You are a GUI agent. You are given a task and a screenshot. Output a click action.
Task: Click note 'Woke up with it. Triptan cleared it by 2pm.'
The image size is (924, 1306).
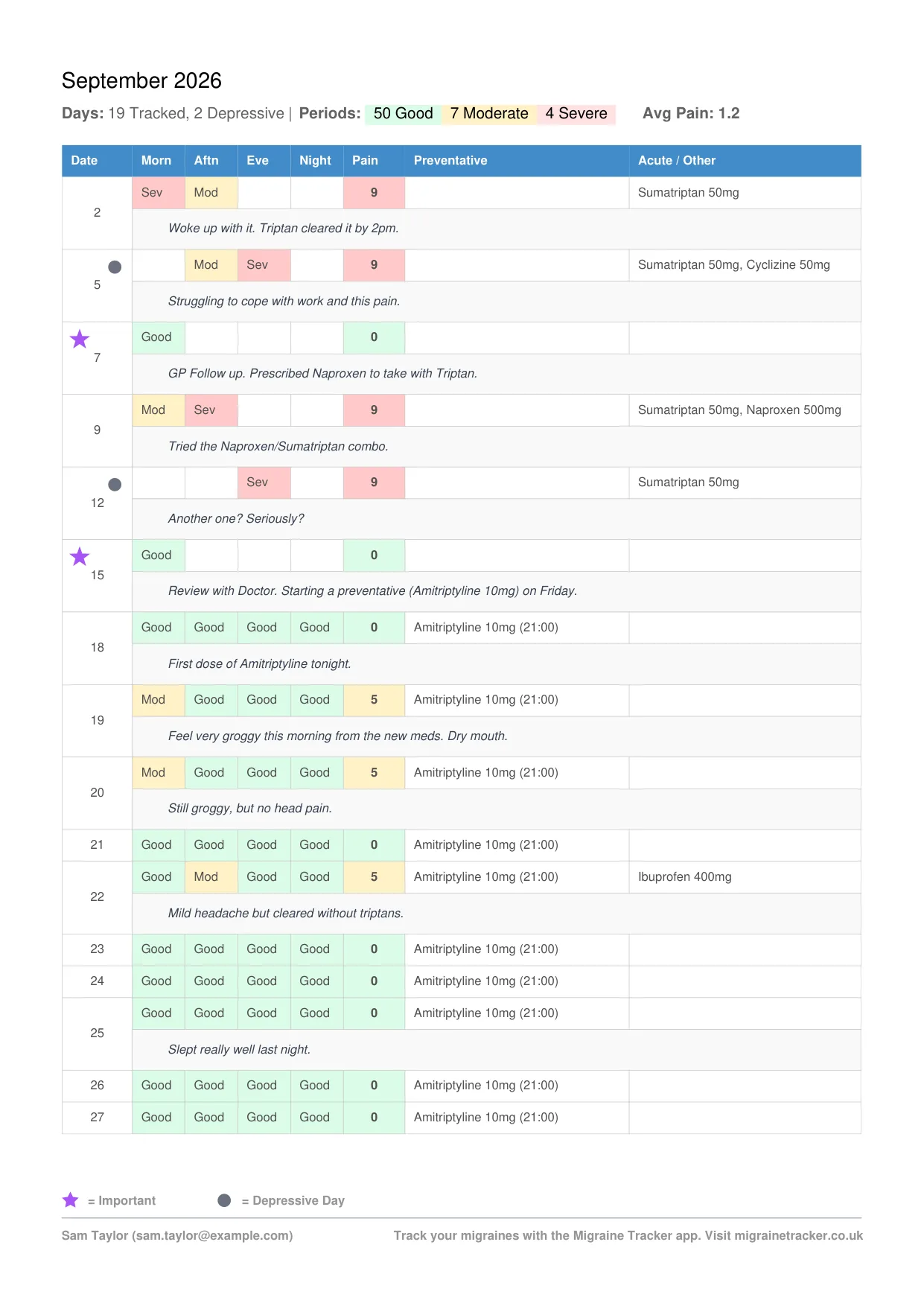click(284, 229)
